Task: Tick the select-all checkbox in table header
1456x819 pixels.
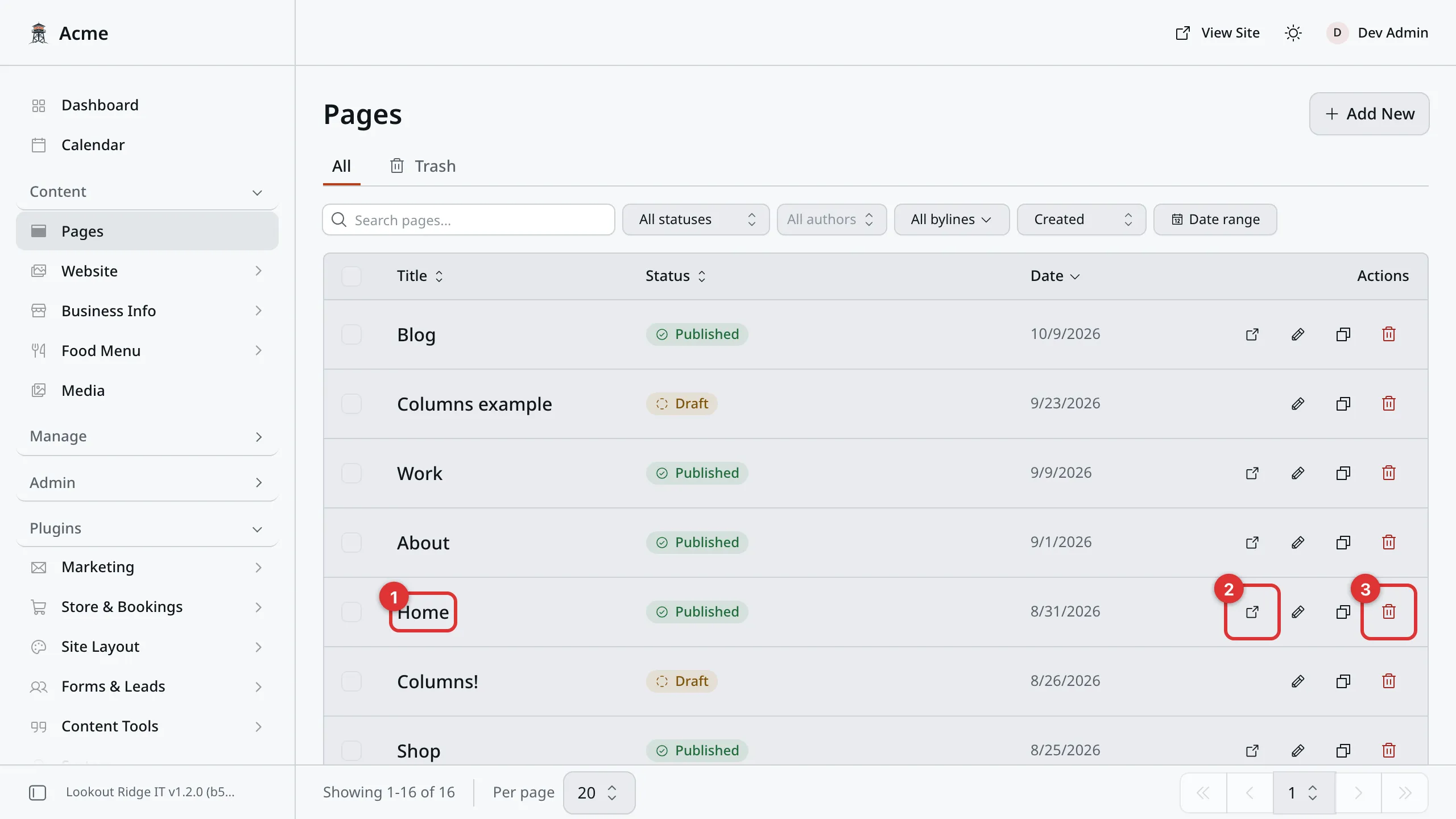Action: (351, 276)
